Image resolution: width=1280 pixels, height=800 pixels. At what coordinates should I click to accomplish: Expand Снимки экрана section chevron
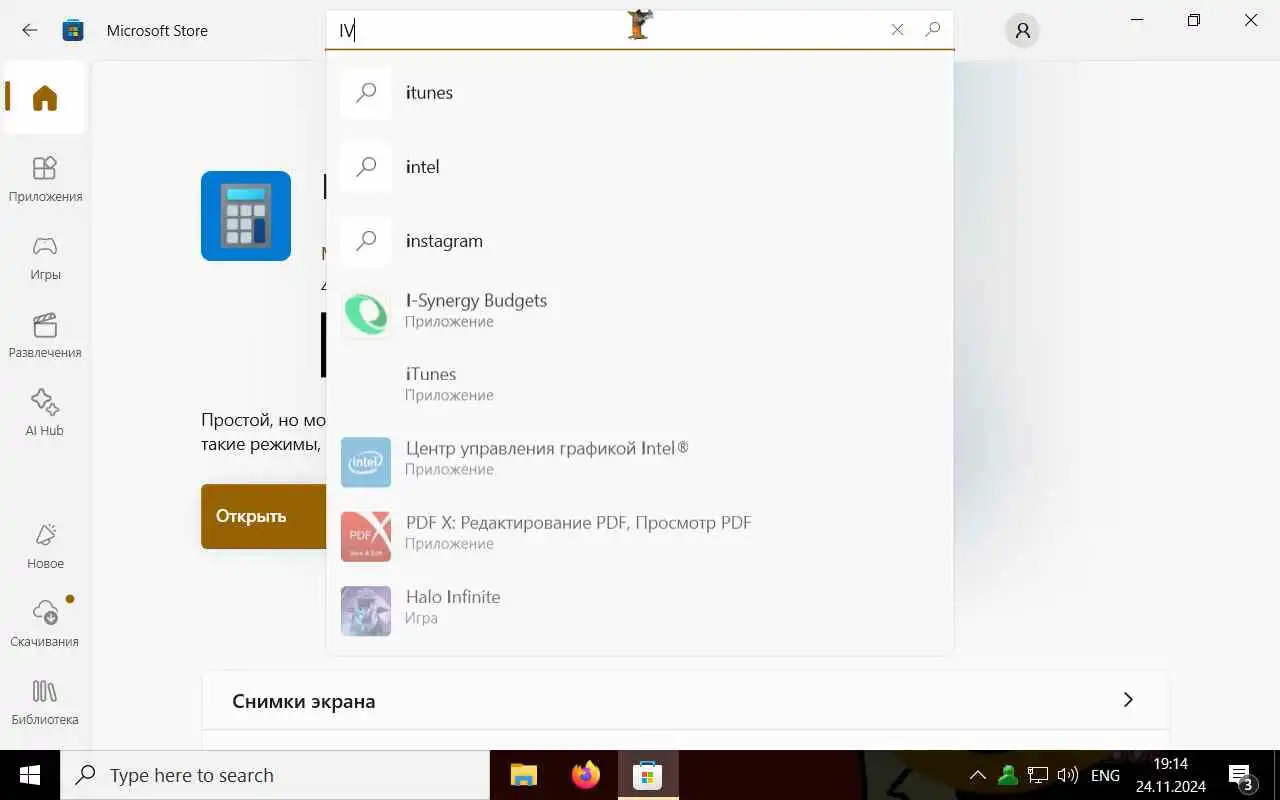click(1128, 700)
